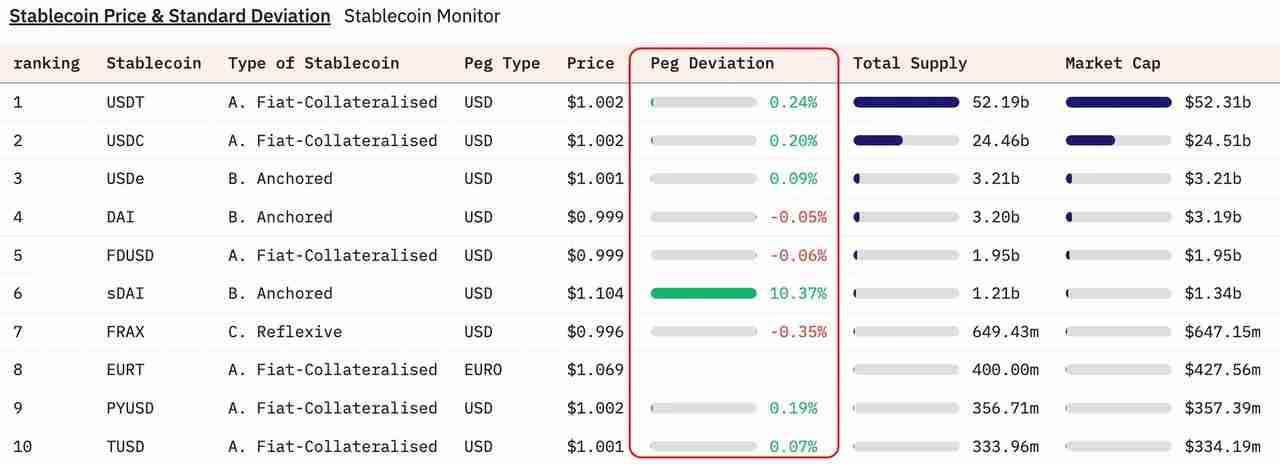This screenshot has height=464, width=1280.
Task: Click the Total Supply column header
Action: (910, 63)
